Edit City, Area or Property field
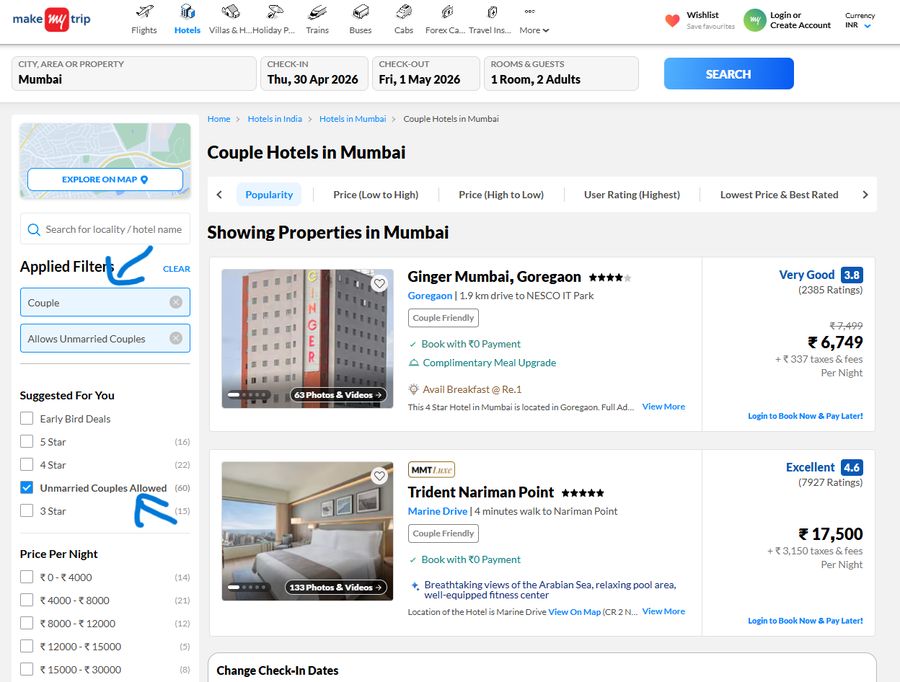Screen dimensions: 900x682 click(134, 73)
